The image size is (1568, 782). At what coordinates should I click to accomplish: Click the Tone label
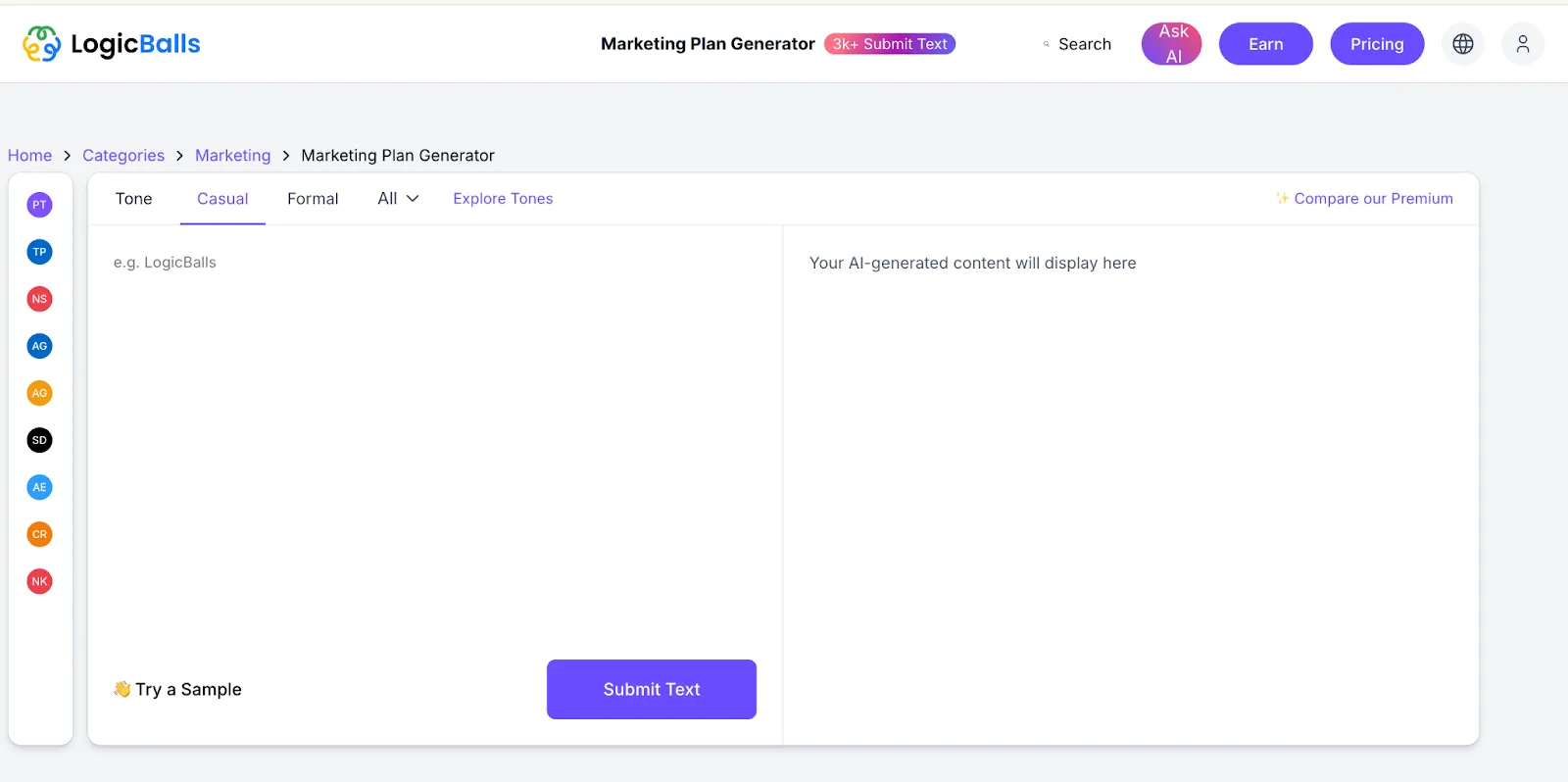133,199
